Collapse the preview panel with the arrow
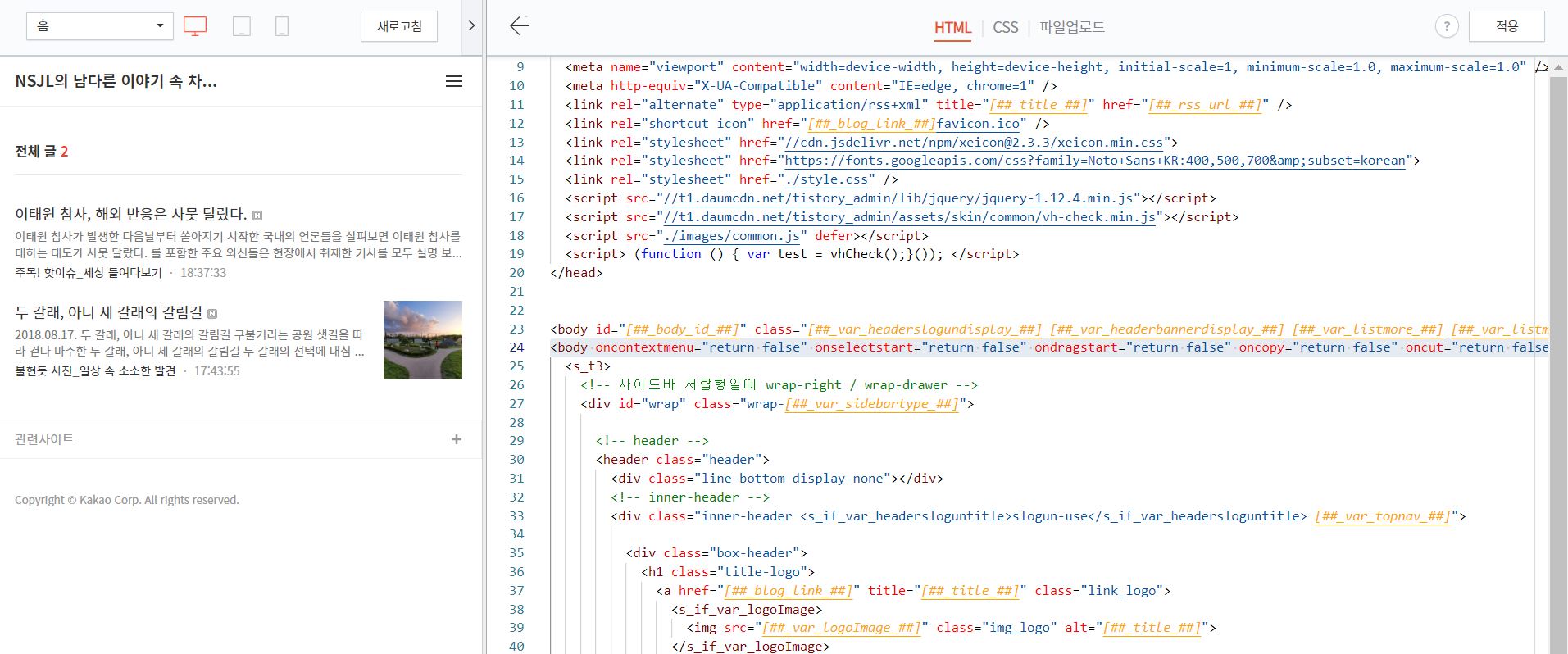This screenshot has width=1568, height=654. (x=471, y=26)
